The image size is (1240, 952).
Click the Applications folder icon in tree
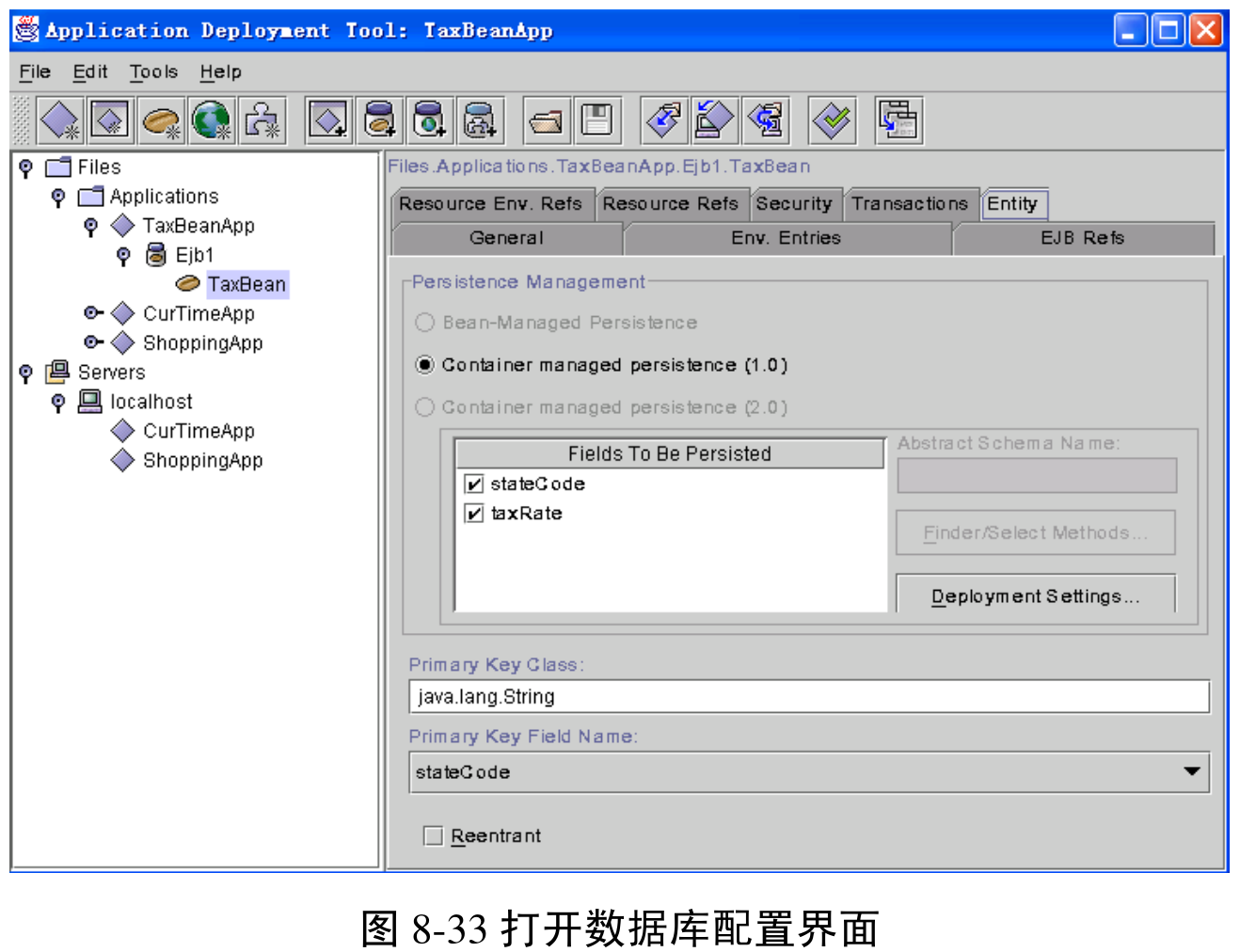pyautogui.click(x=91, y=197)
